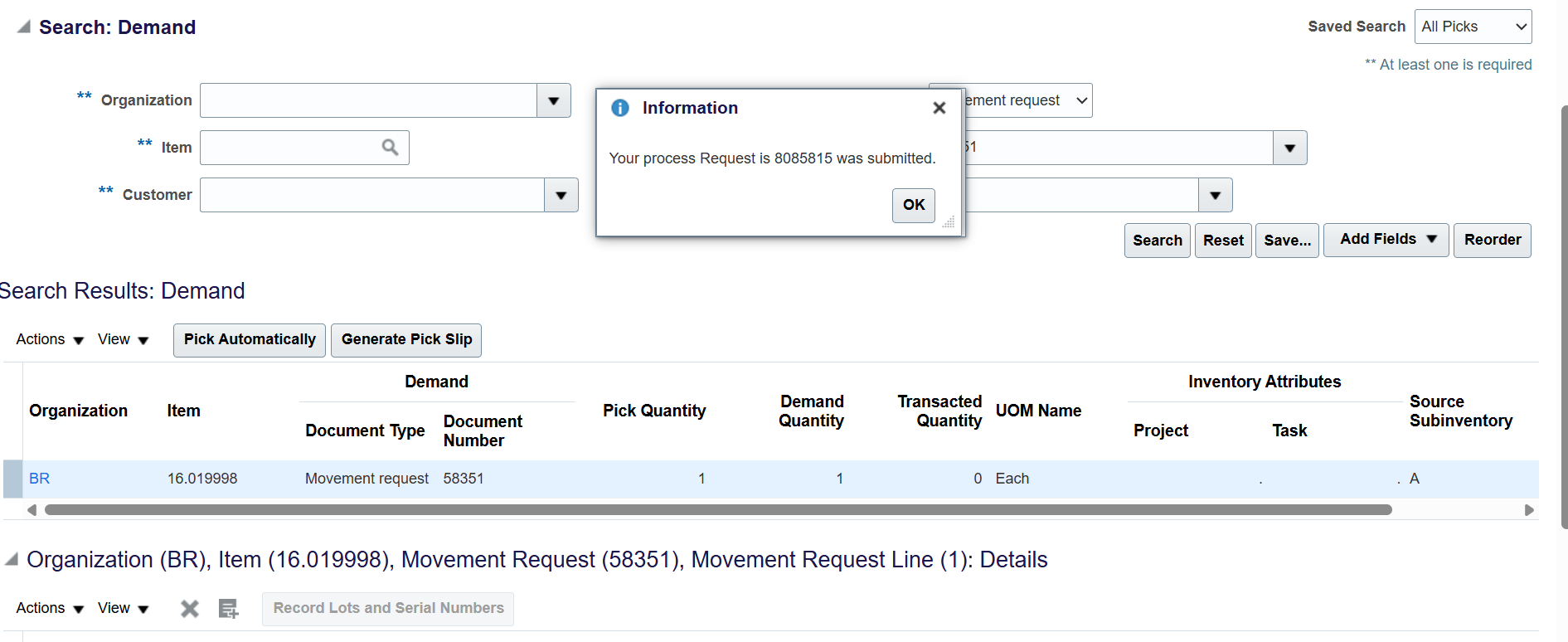The height and width of the screenshot is (642, 1568).
Task: Open the Organization dropdown list
Action: point(553,101)
